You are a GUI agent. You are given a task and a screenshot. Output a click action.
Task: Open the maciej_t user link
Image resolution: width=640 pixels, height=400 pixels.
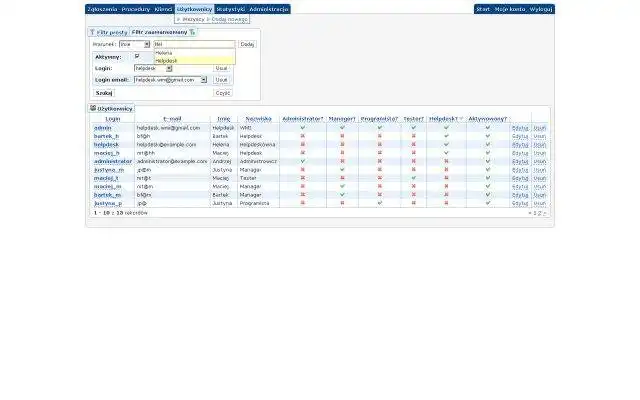[x=106, y=178]
